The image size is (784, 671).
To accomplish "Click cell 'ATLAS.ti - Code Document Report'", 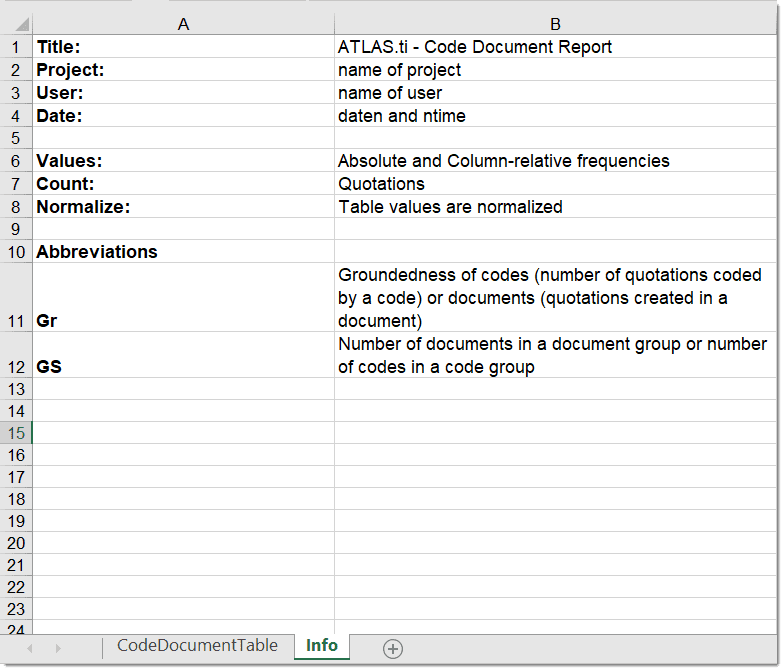I will (x=555, y=46).
